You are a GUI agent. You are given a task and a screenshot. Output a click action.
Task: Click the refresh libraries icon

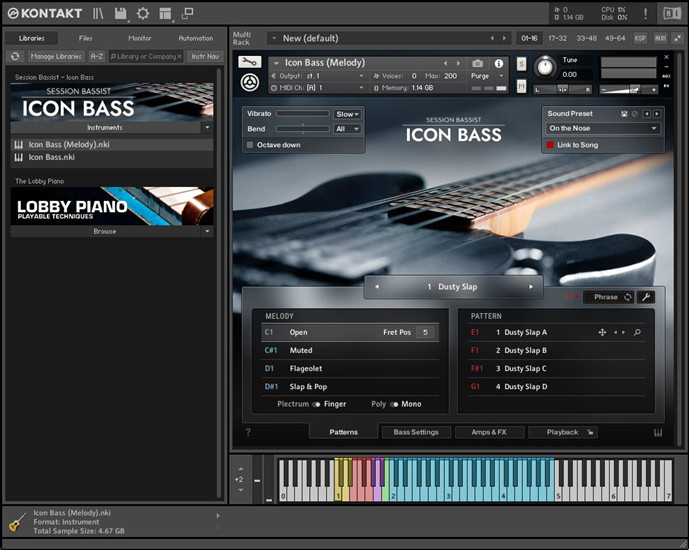pos(16,57)
